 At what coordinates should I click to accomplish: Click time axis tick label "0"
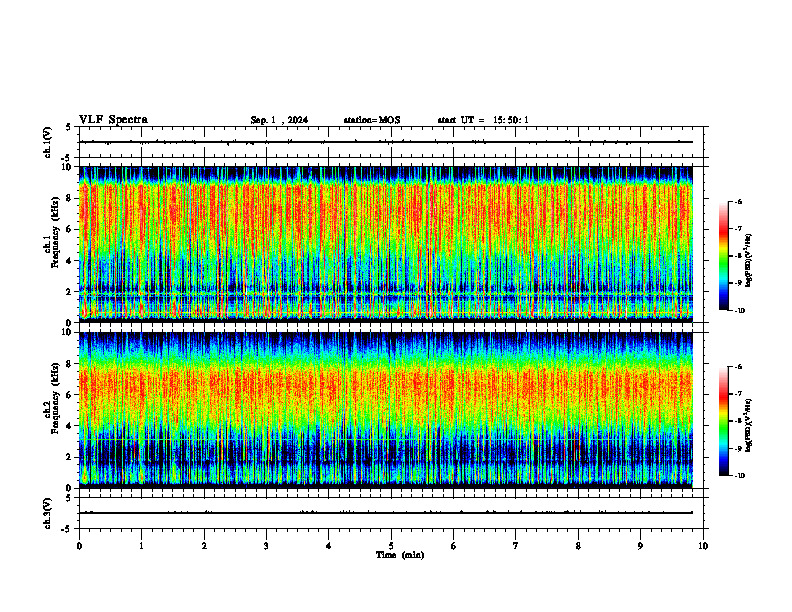click(x=79, y=546)
